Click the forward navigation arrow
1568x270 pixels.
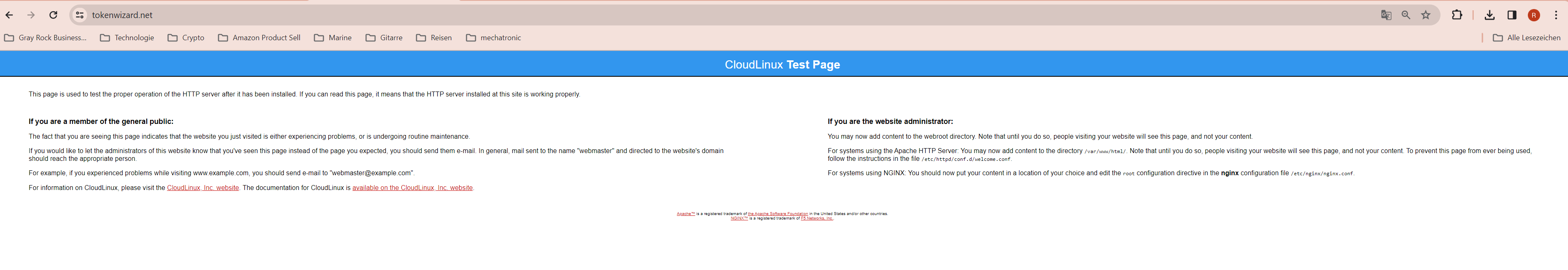tap(31, 15)
